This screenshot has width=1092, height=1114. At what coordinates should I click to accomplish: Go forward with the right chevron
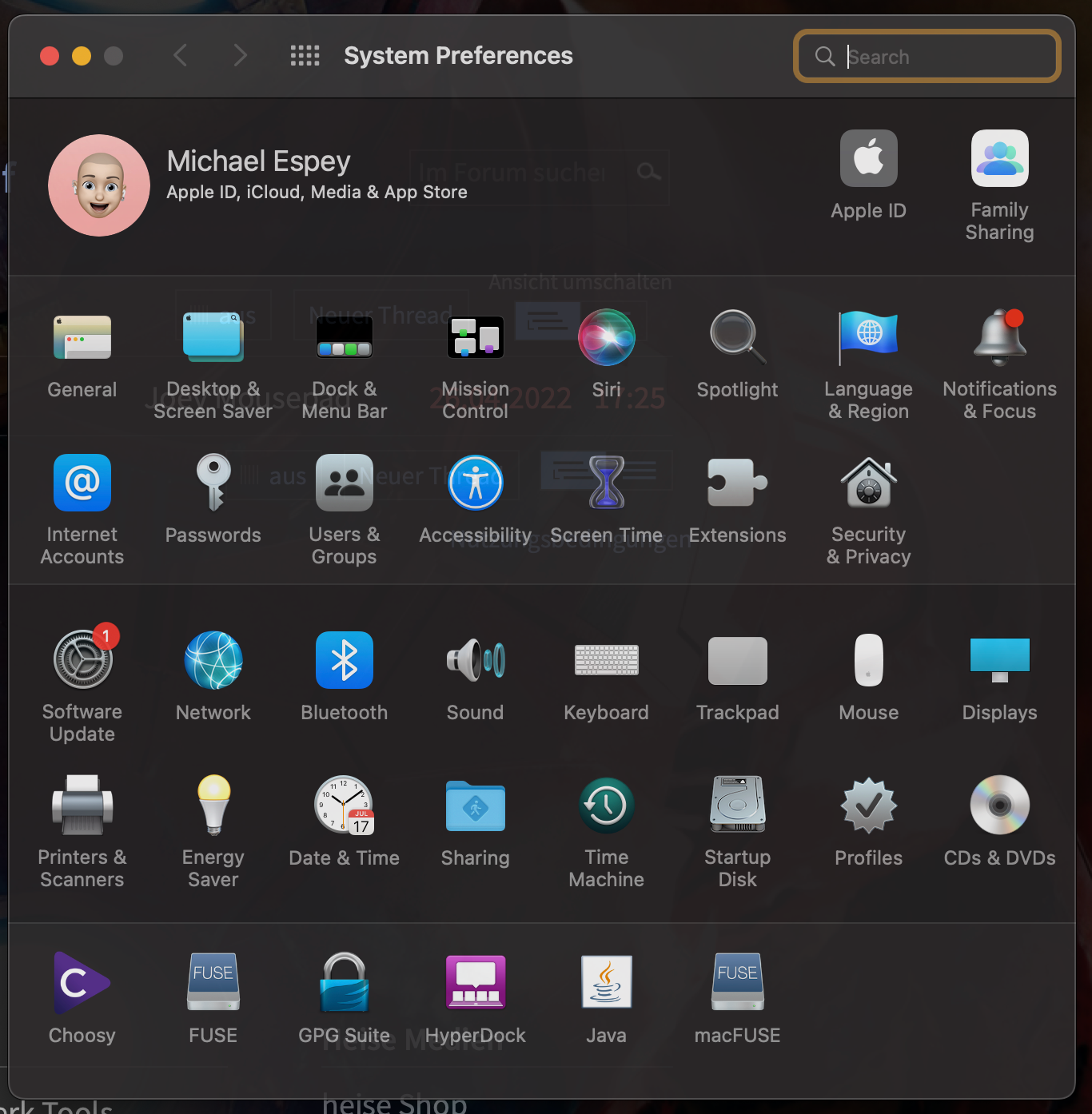[x=240, y=56]
